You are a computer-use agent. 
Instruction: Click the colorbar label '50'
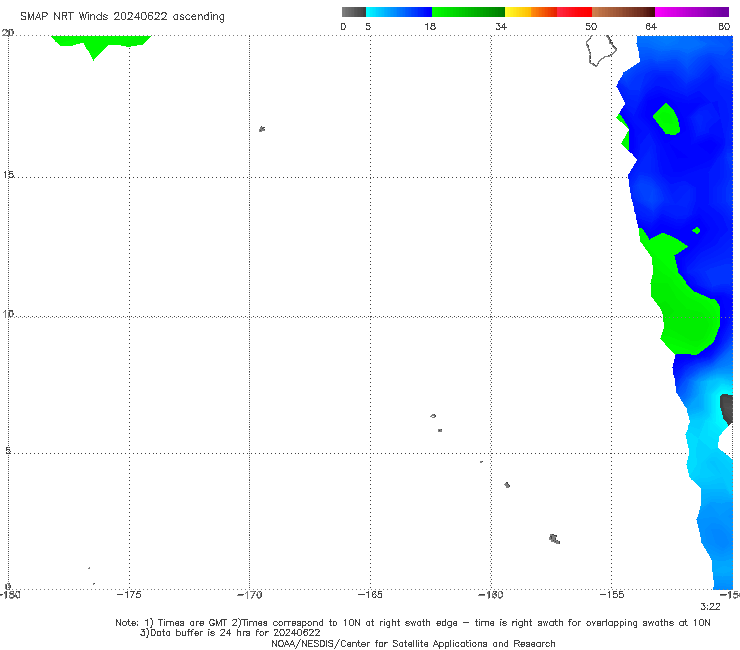pos(591,26)
